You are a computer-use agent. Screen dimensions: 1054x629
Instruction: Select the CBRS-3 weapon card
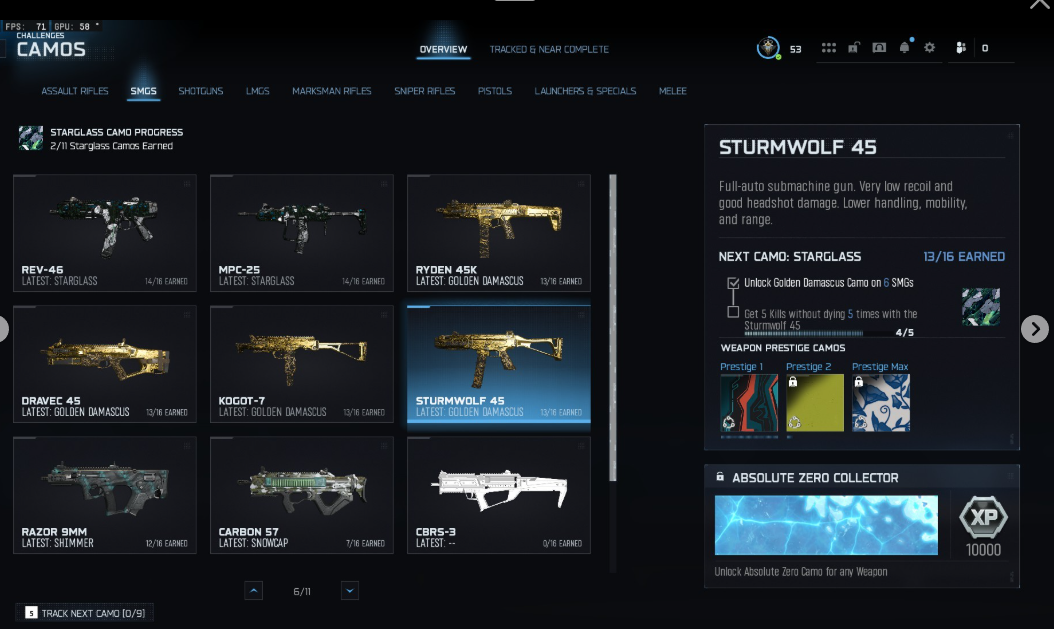click(x=499, y=495)
